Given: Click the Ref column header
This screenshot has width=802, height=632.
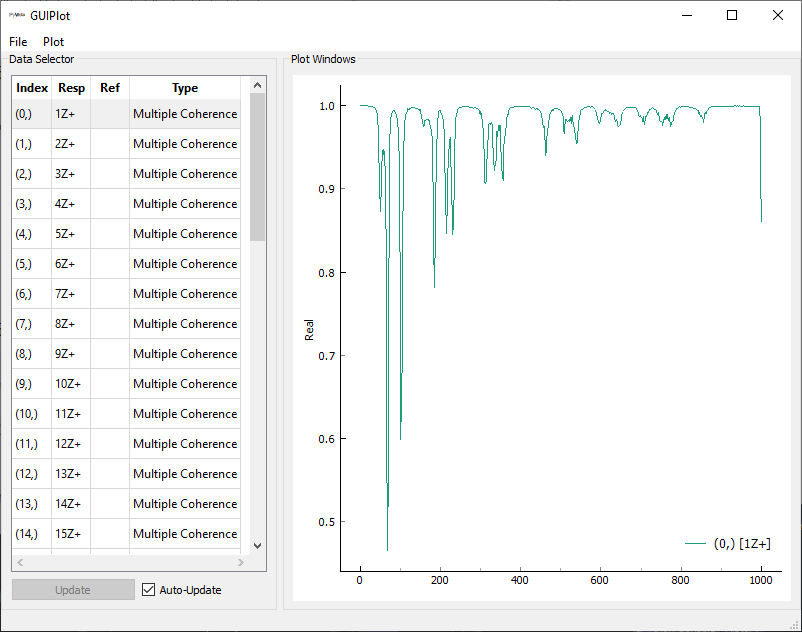Looking at the screenshot, I should click(x=110, y=88).
